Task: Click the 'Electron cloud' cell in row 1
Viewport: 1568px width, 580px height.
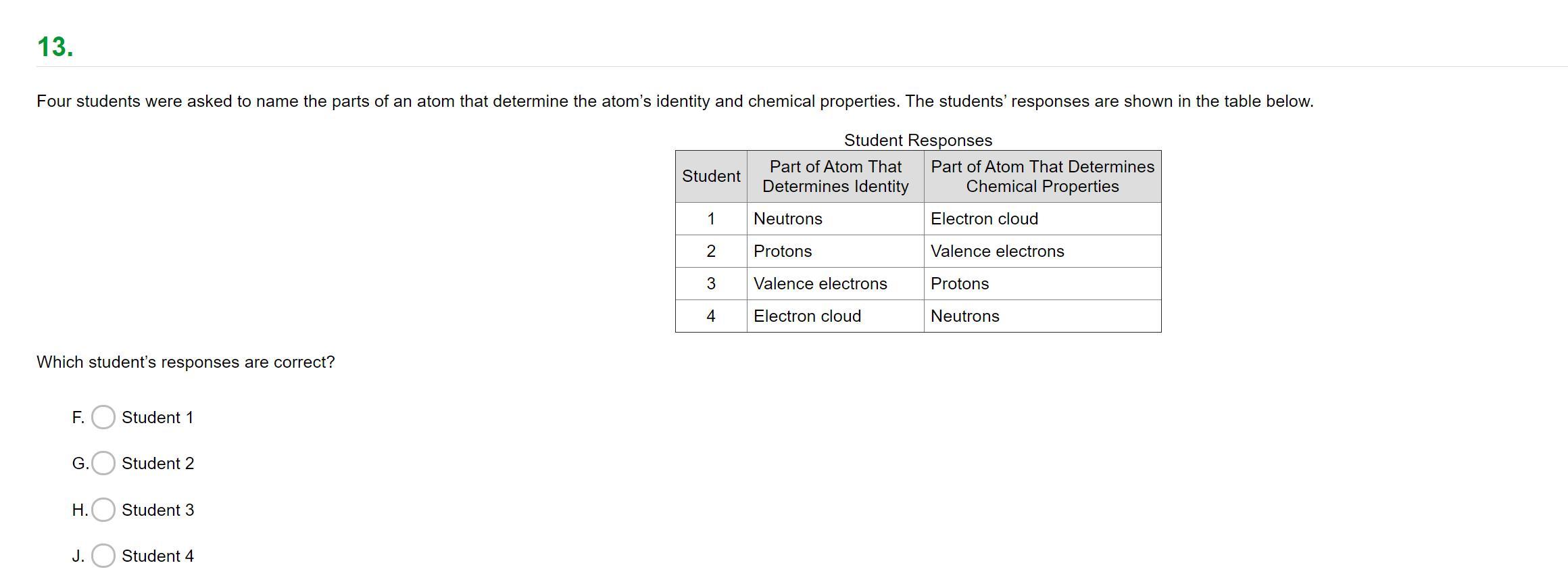Action: [x=984, y=219]
